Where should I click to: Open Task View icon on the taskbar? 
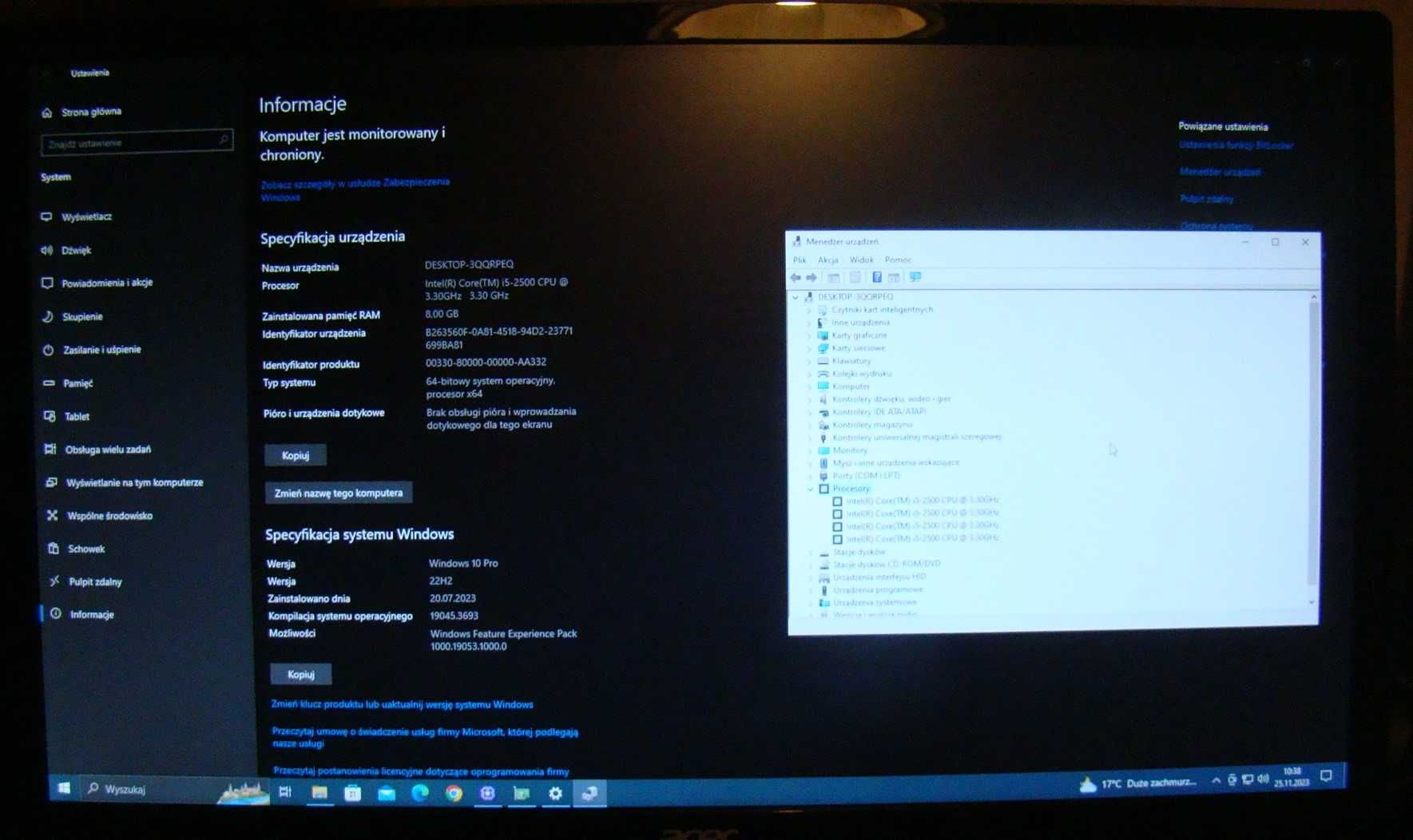[285, 791]
